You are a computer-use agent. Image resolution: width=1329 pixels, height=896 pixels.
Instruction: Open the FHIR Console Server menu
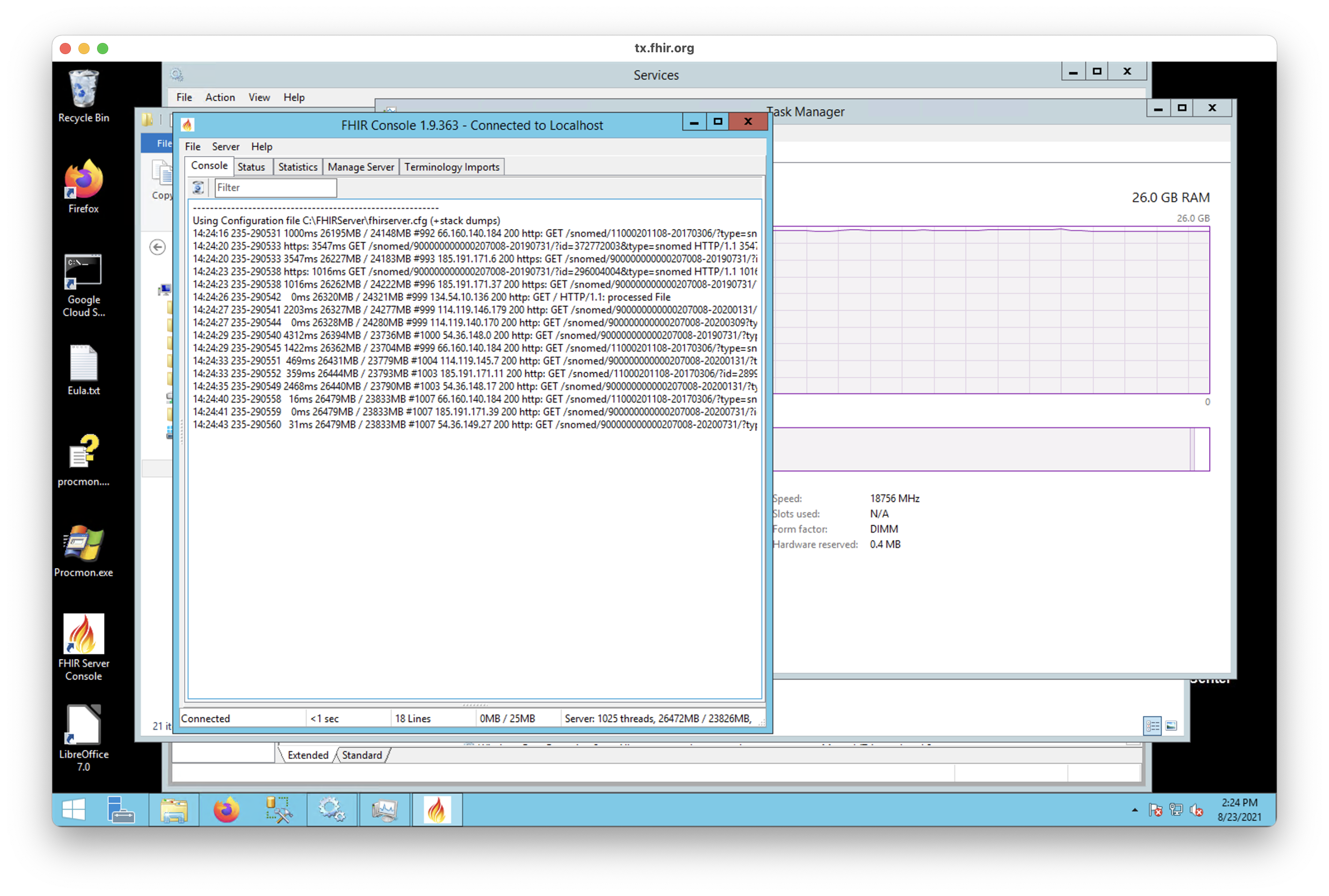pyautogui.click(x=226, y=147)
